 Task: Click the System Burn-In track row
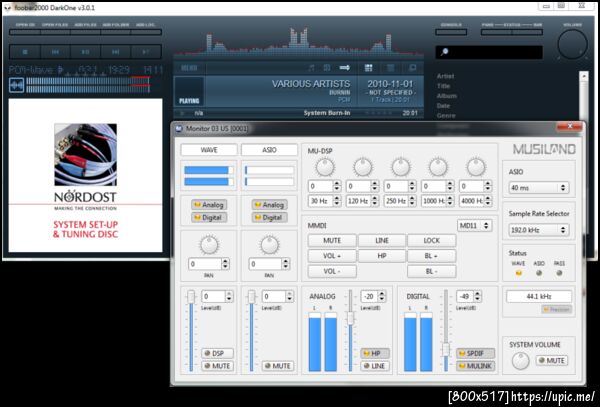point(298,113)
